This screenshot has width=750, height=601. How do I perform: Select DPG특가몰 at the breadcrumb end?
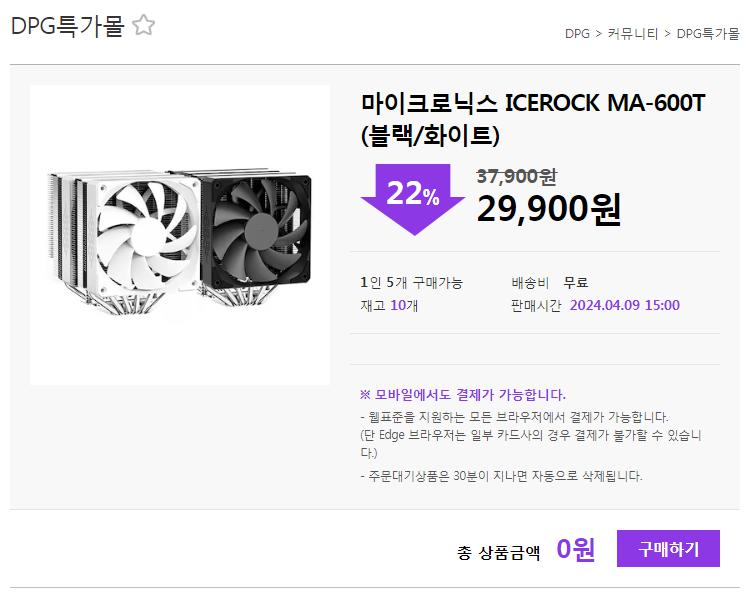(x=708, y=34)
